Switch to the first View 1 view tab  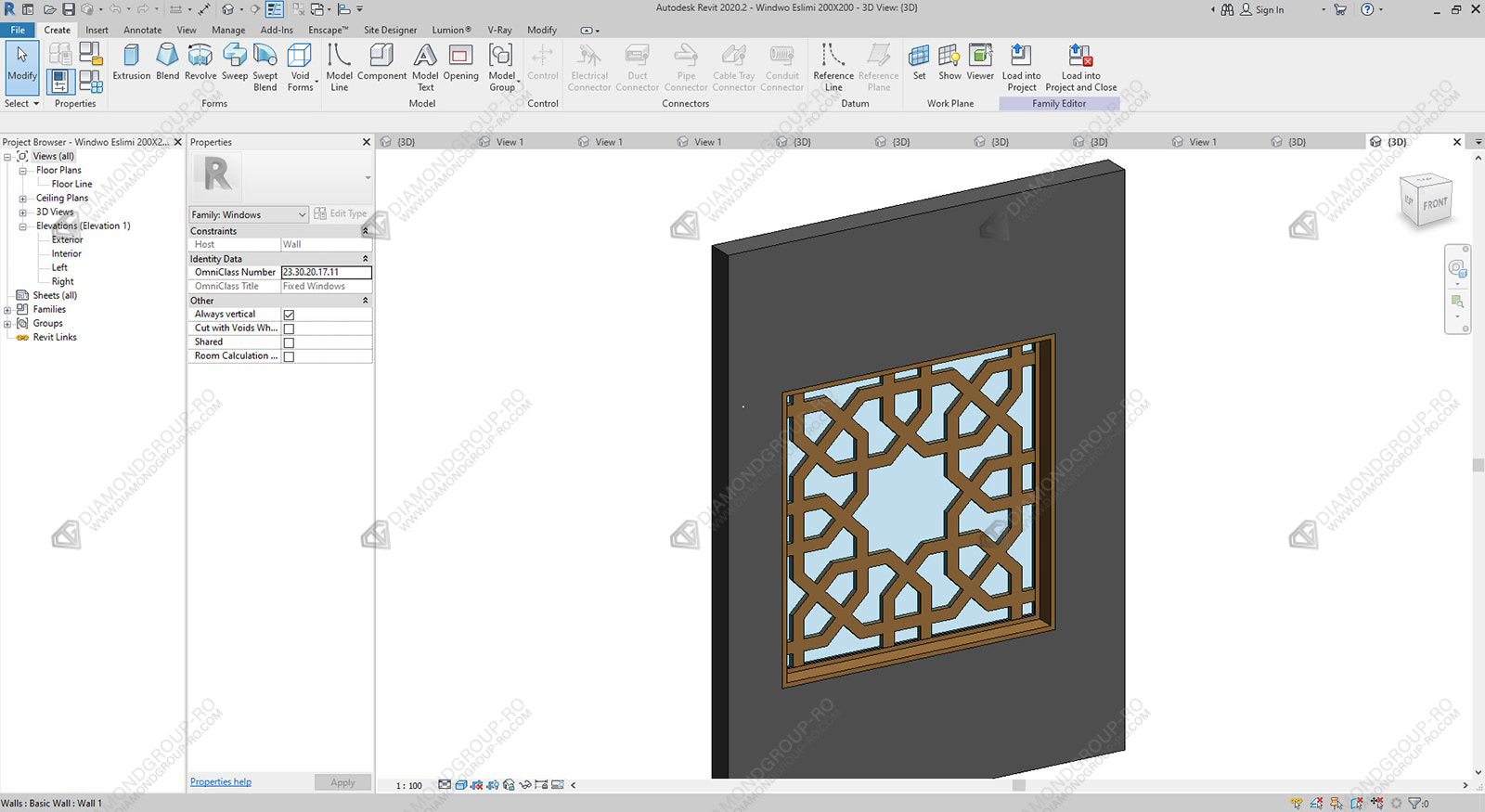pos(510,142)
